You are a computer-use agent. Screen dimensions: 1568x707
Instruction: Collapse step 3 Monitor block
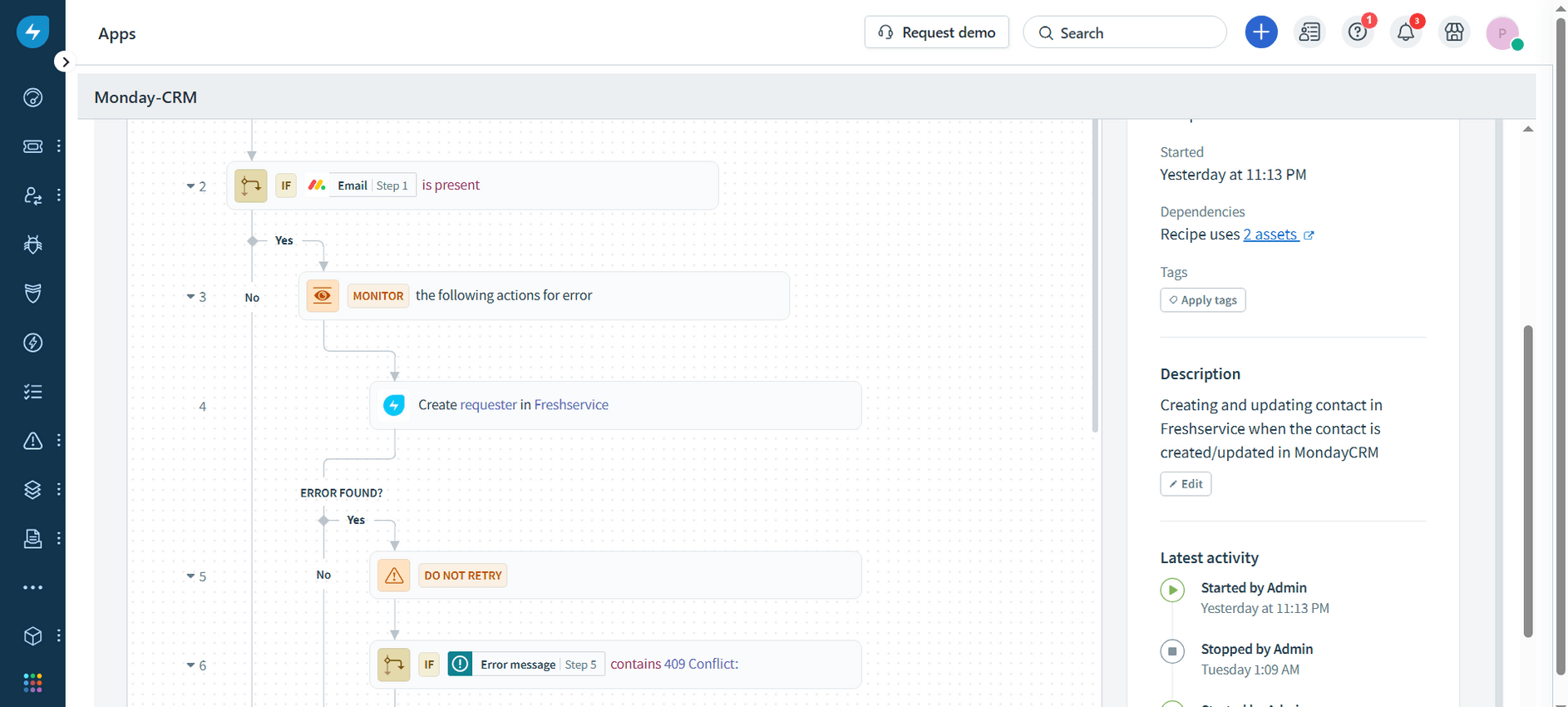tap(190, 296)
